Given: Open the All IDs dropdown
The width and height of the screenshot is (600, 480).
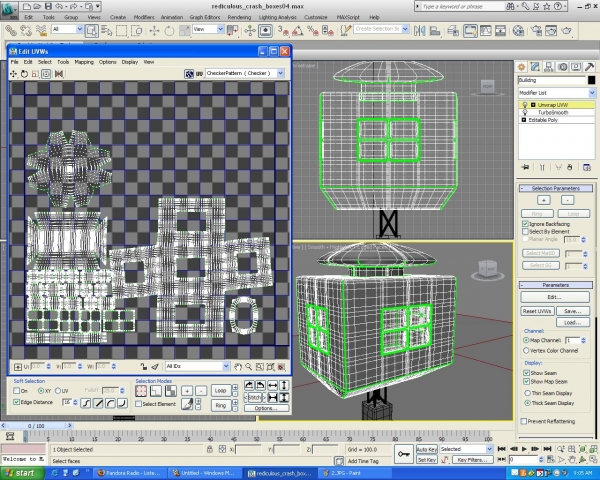Looking at the screenshot, I should click(197, 366).
